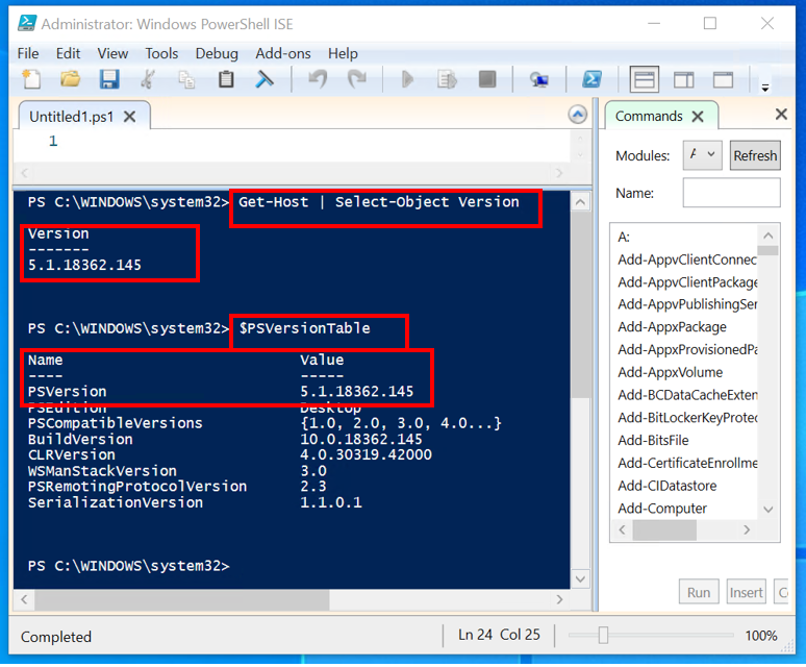Select Add-BitLockerKeyProtector in command list
The height and width of the screenshot is (667, 806).
click(687, 417)
